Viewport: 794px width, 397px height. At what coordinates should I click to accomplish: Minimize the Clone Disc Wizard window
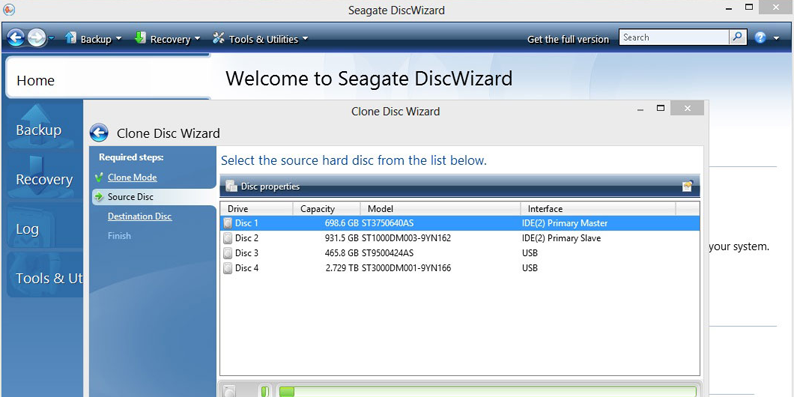(x=641, y=109)
